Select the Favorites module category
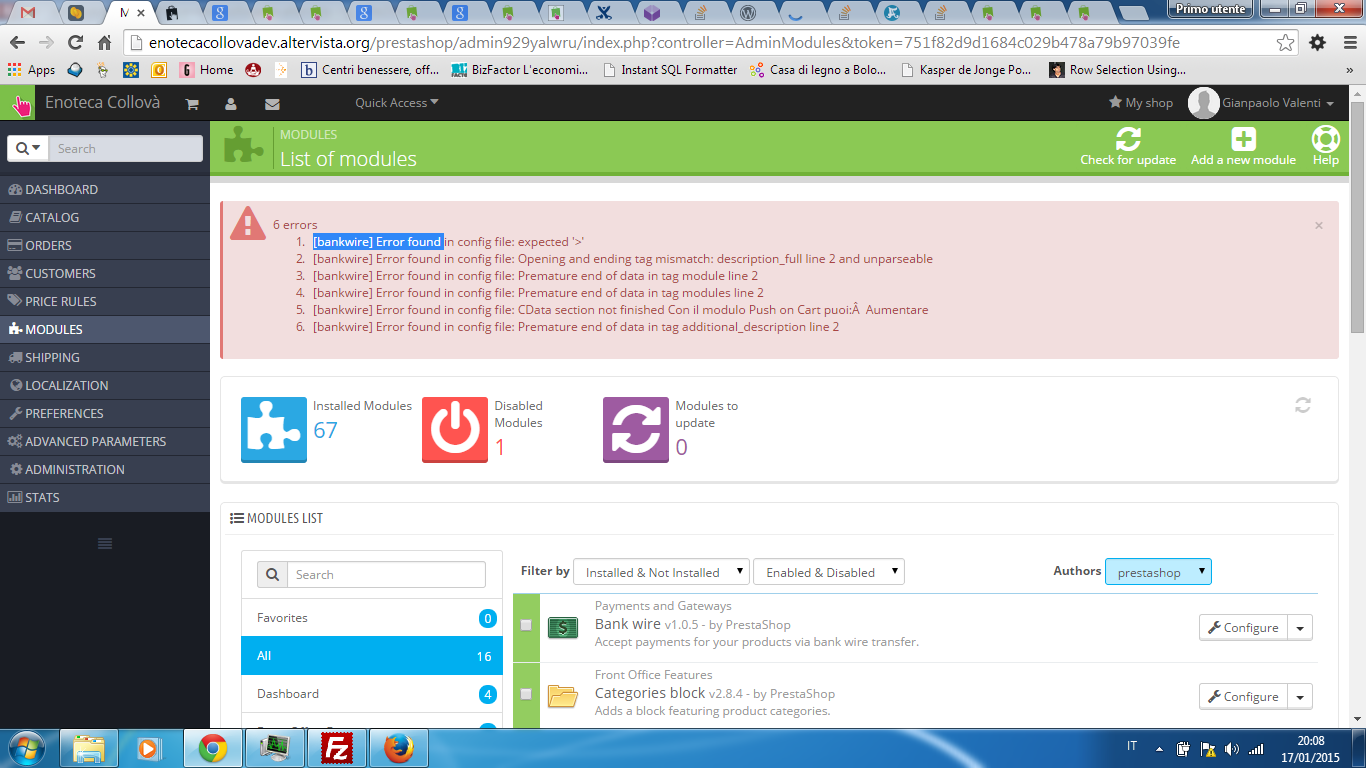 tap(372, 618)
